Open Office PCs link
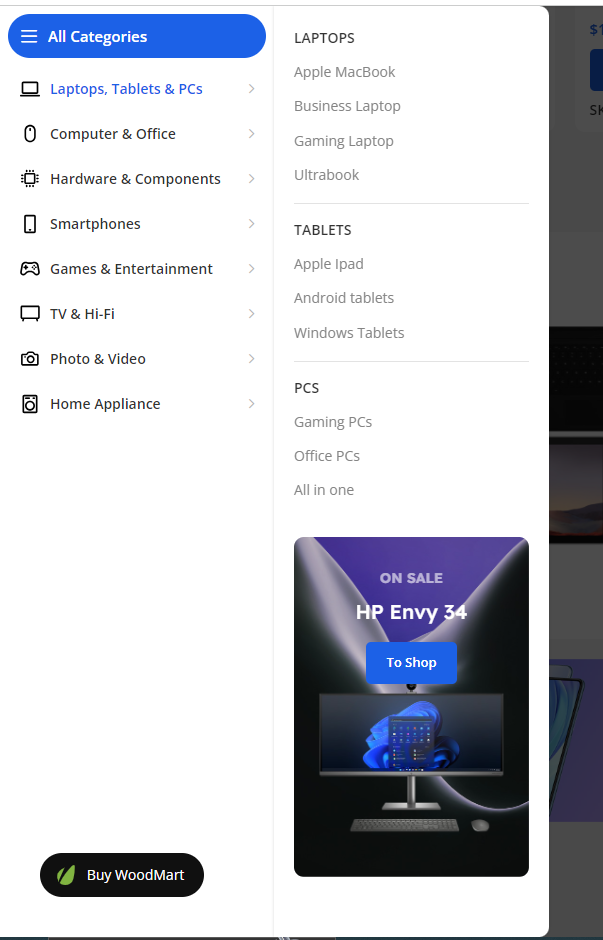 click(x=327, y=456)
